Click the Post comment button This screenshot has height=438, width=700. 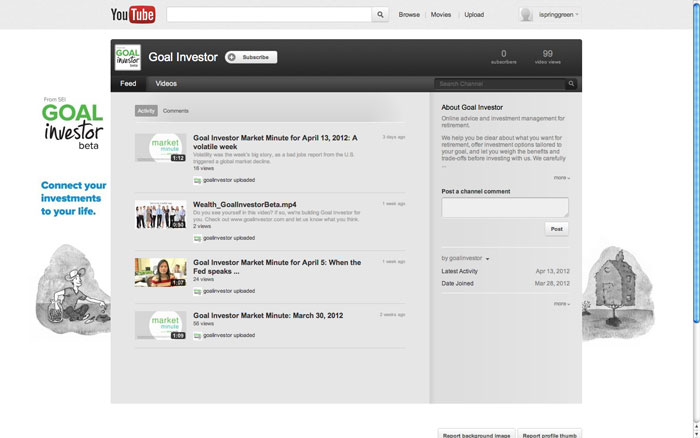tap(556, 229)
